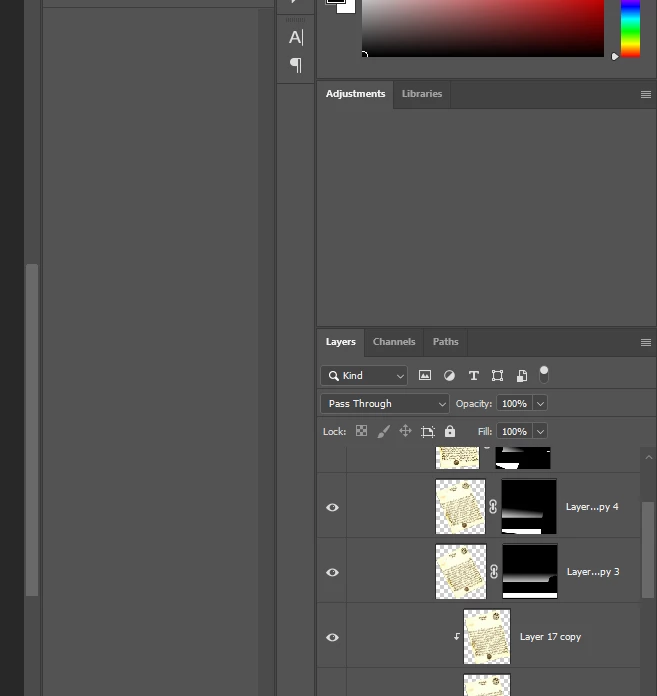Image resolution: width=657 pixels, height=696 pixels.
Task: Click the Fill 100% value field
Action: tap(515, 431)
